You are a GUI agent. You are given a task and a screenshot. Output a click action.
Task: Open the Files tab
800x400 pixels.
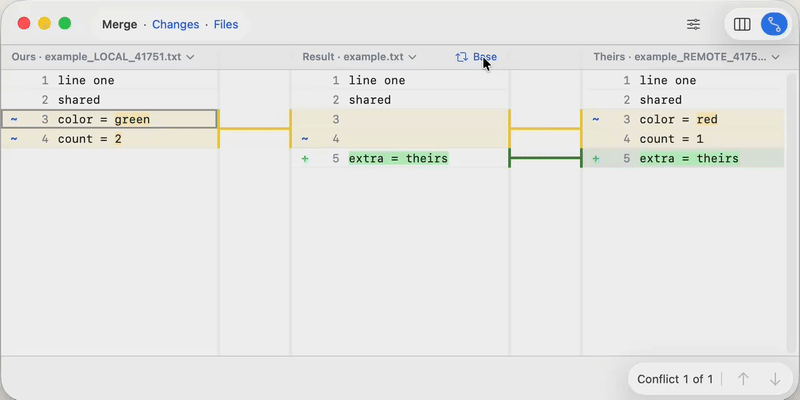coord(226,24)
